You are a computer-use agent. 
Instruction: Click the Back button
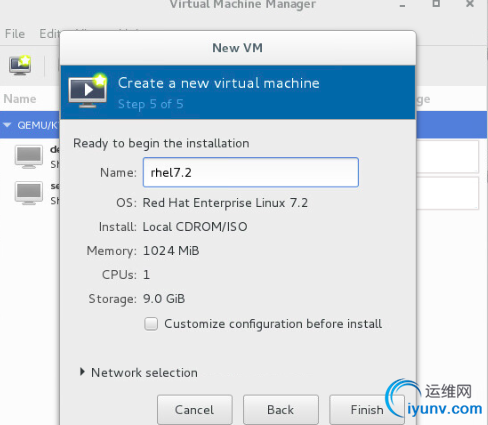pos(281,410)
